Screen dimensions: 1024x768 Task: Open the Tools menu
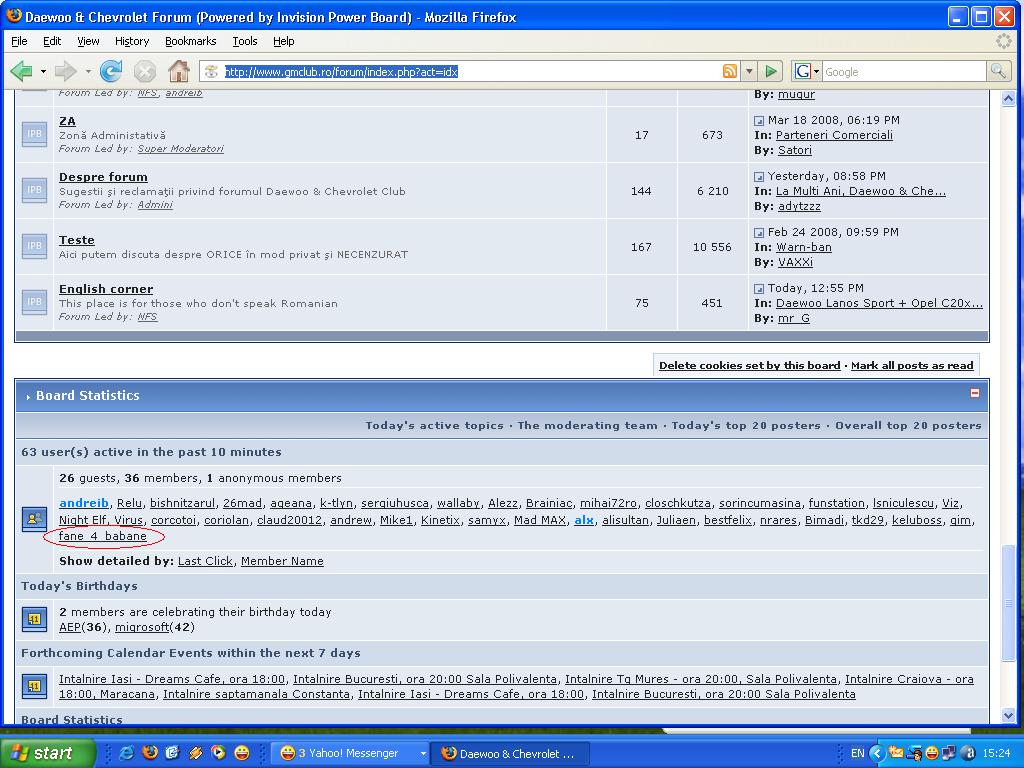pos(244,41)
